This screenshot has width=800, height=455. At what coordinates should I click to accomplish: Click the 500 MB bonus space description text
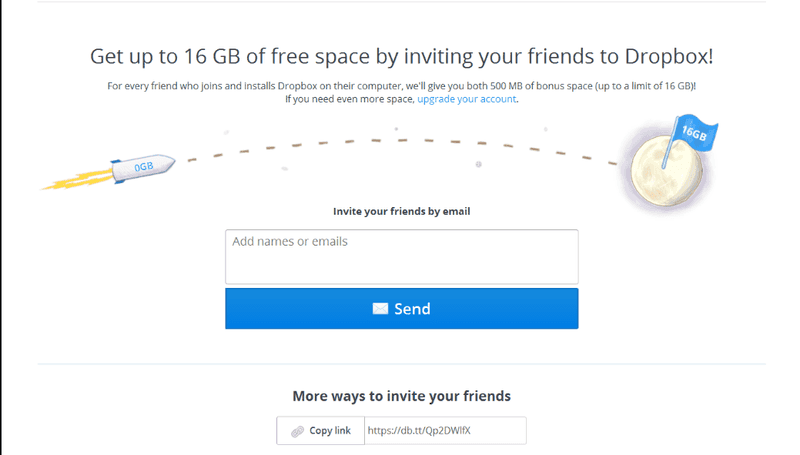402,86
